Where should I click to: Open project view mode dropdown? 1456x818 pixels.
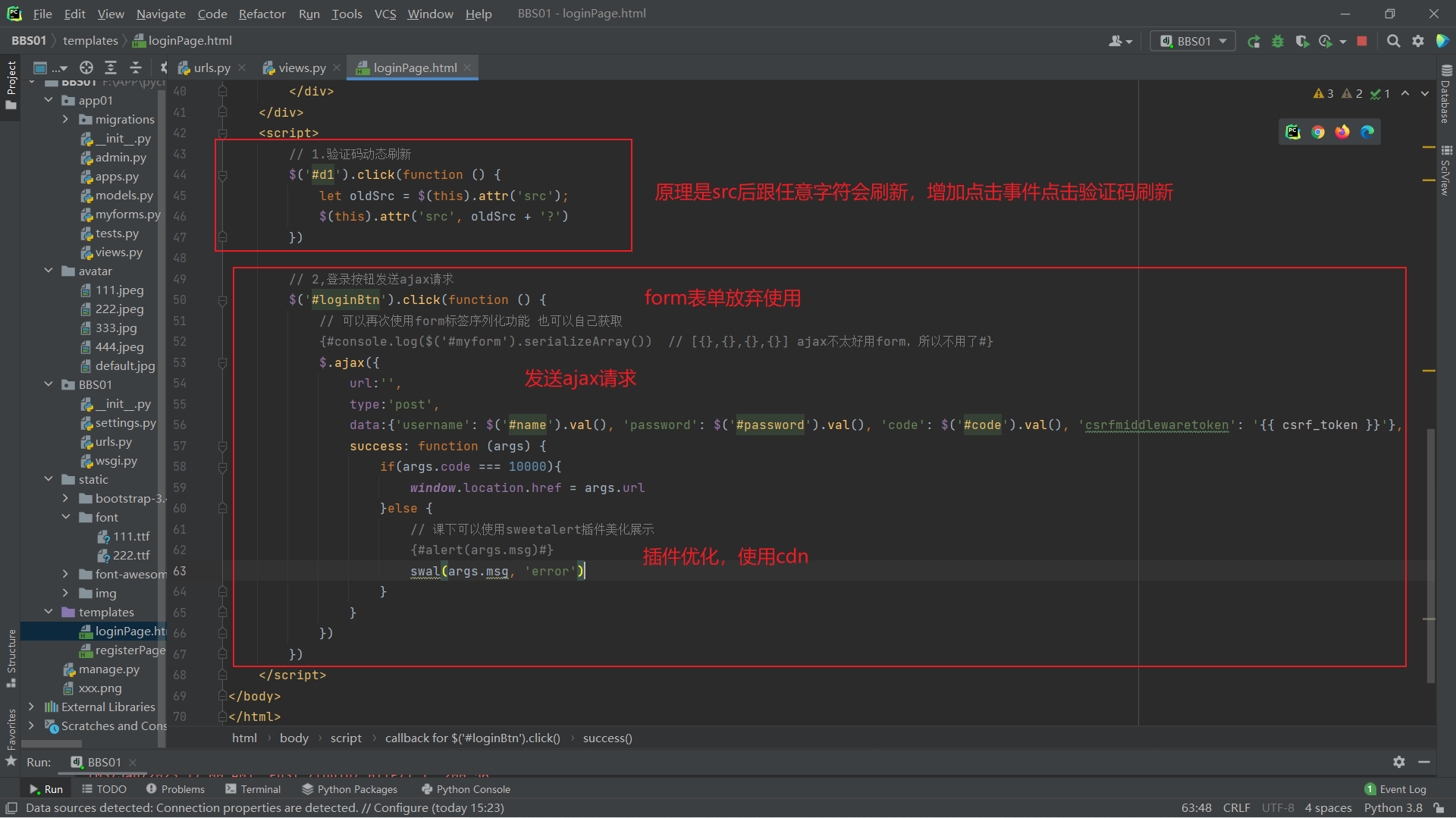50,67
